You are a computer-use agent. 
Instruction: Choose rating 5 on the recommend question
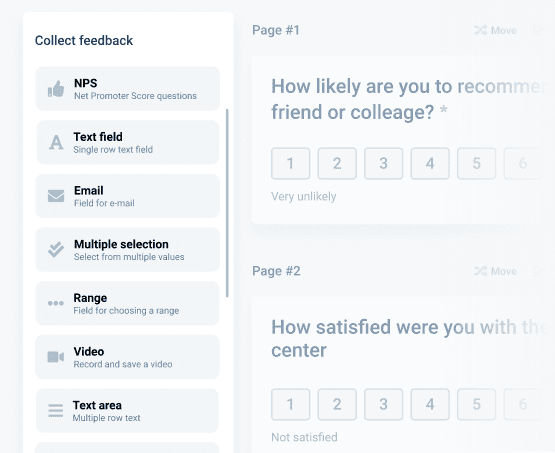(x=476, y=164)
